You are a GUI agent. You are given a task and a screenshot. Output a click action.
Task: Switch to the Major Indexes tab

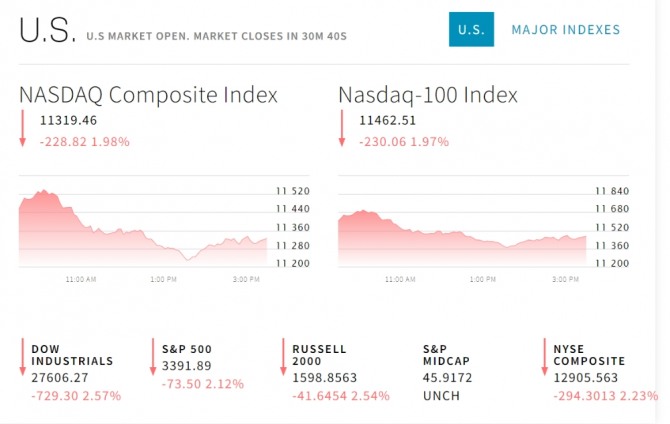565,30
